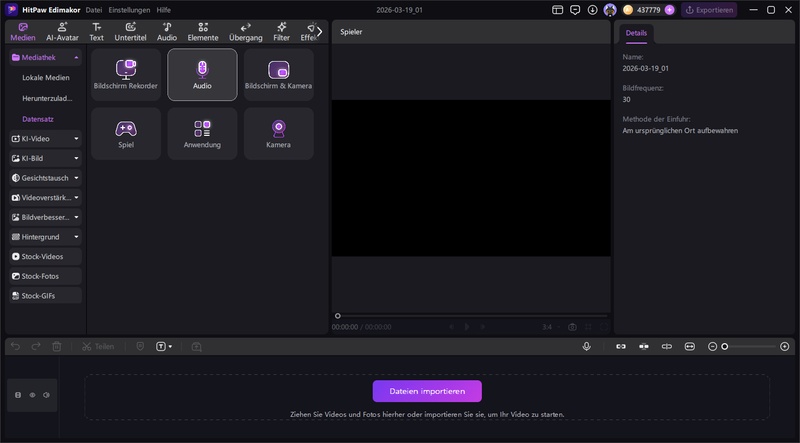Click the Dateien importieren button
800x443 pixels.
click(427, 391)
